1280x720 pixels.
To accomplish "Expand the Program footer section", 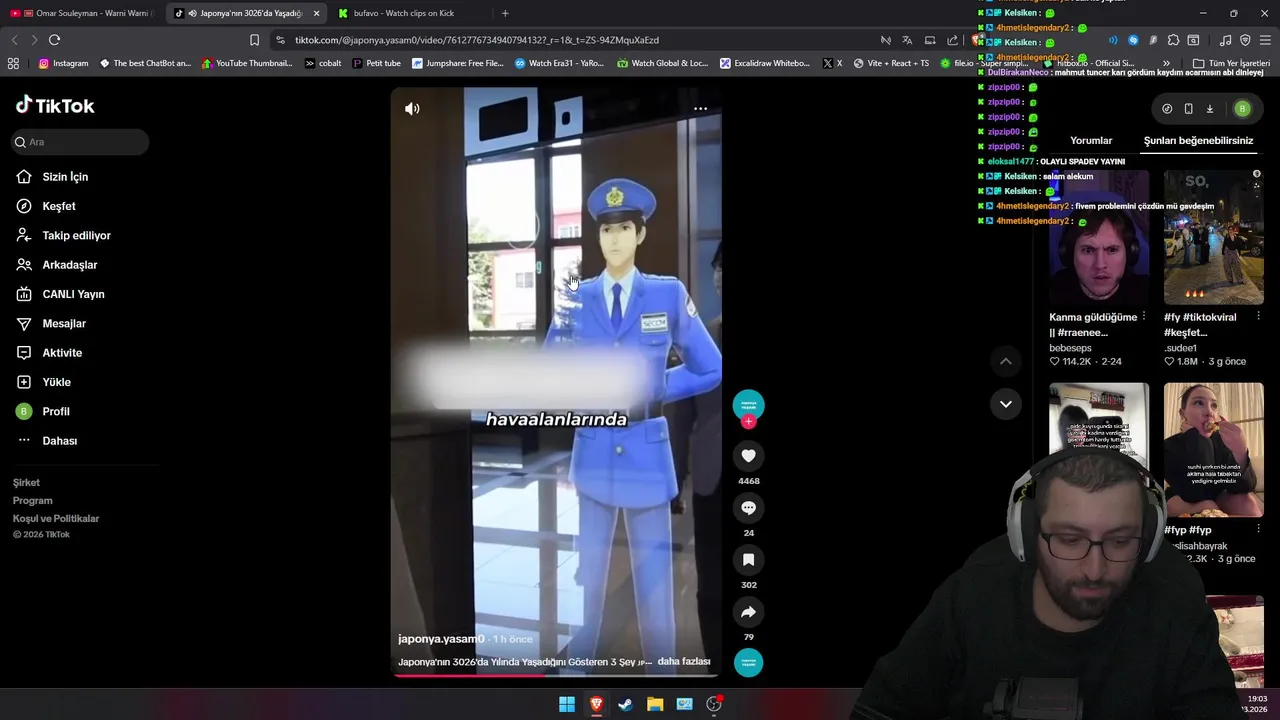I will click(x=33, y=501).
